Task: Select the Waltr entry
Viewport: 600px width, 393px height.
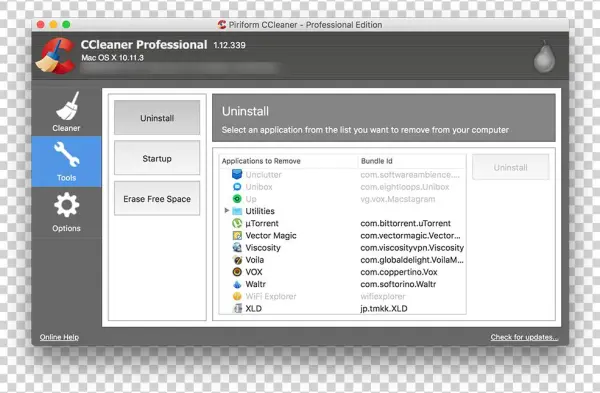Action: [255, 284]
